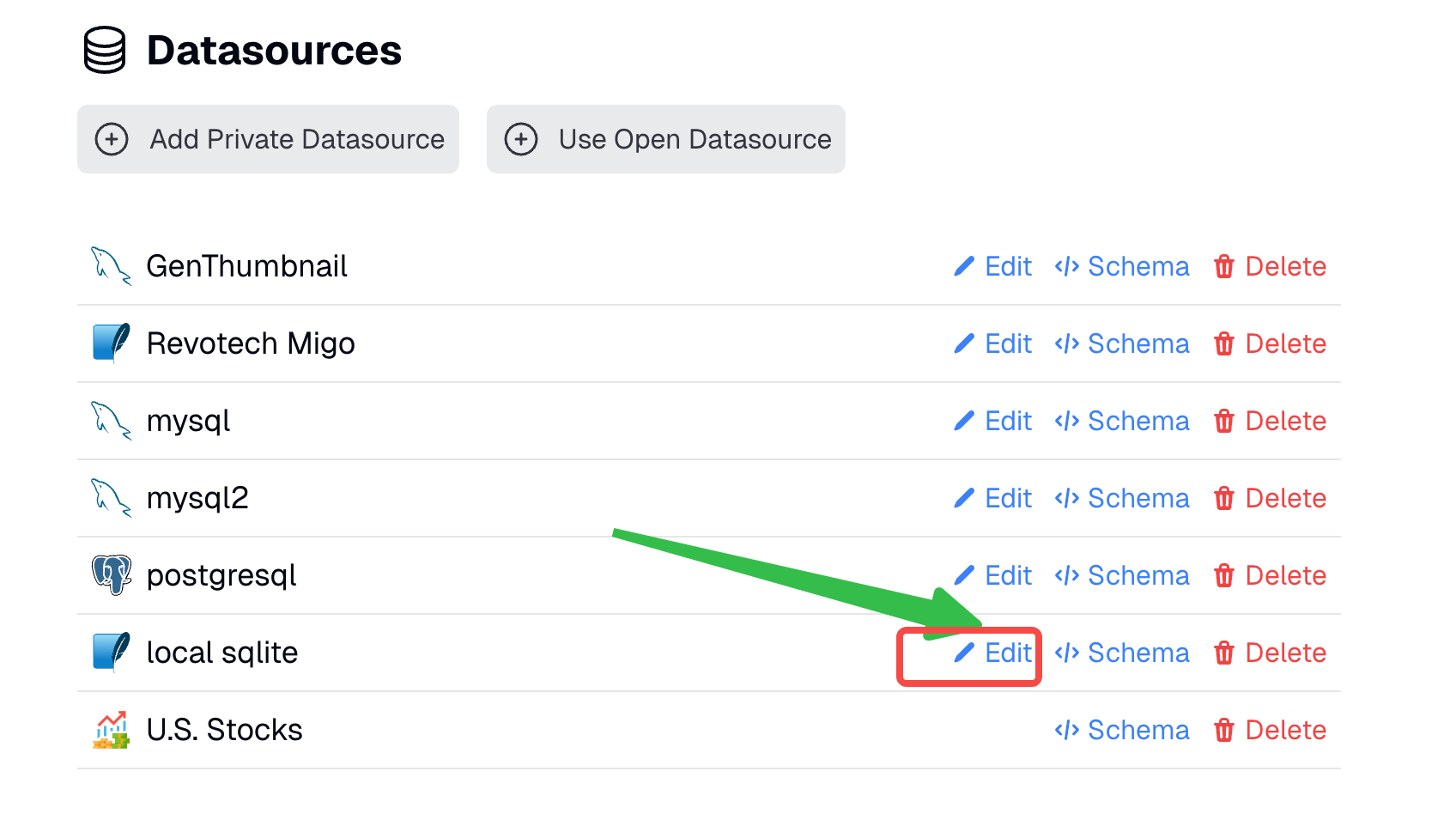Delete the U.S. Stocks datasource
Image resolution: width=1456 pixels, height=838 pixels.
tap(1271, 730)
